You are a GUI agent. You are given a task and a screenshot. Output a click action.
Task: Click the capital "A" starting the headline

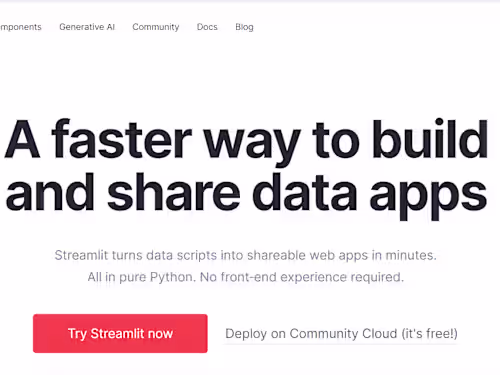coord(22,139)
